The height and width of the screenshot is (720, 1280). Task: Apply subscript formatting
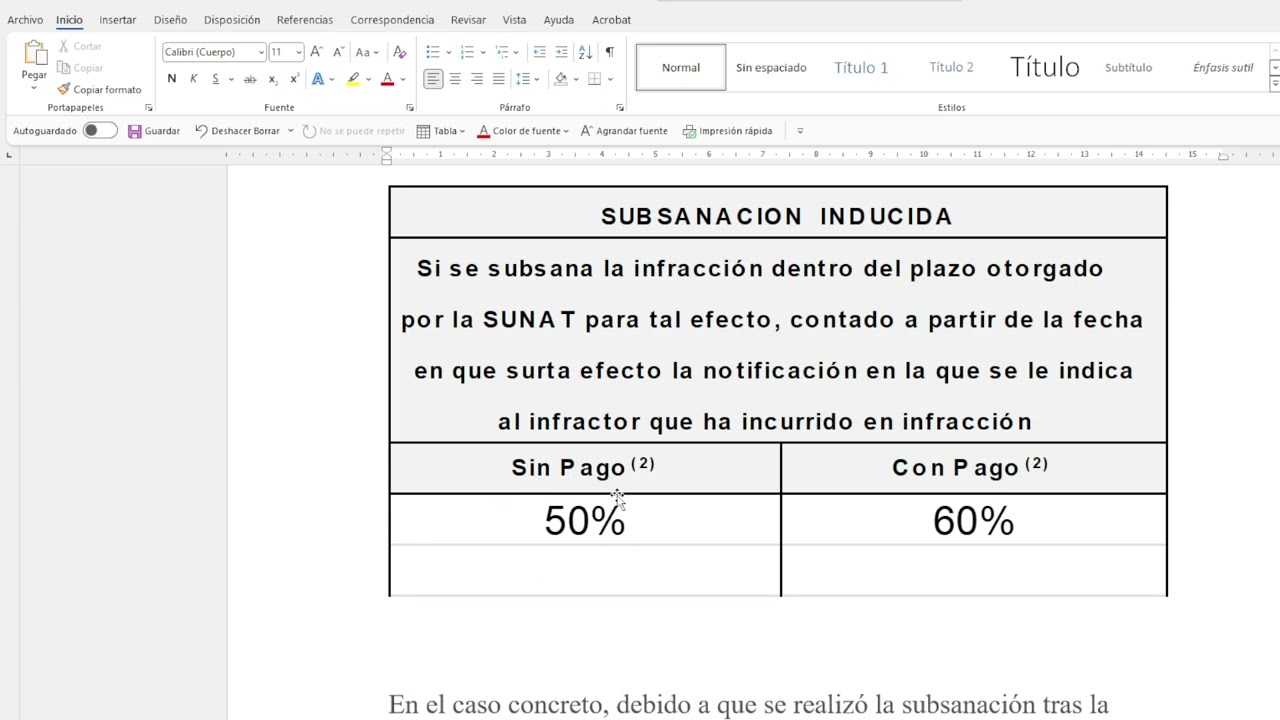(274, 79)
